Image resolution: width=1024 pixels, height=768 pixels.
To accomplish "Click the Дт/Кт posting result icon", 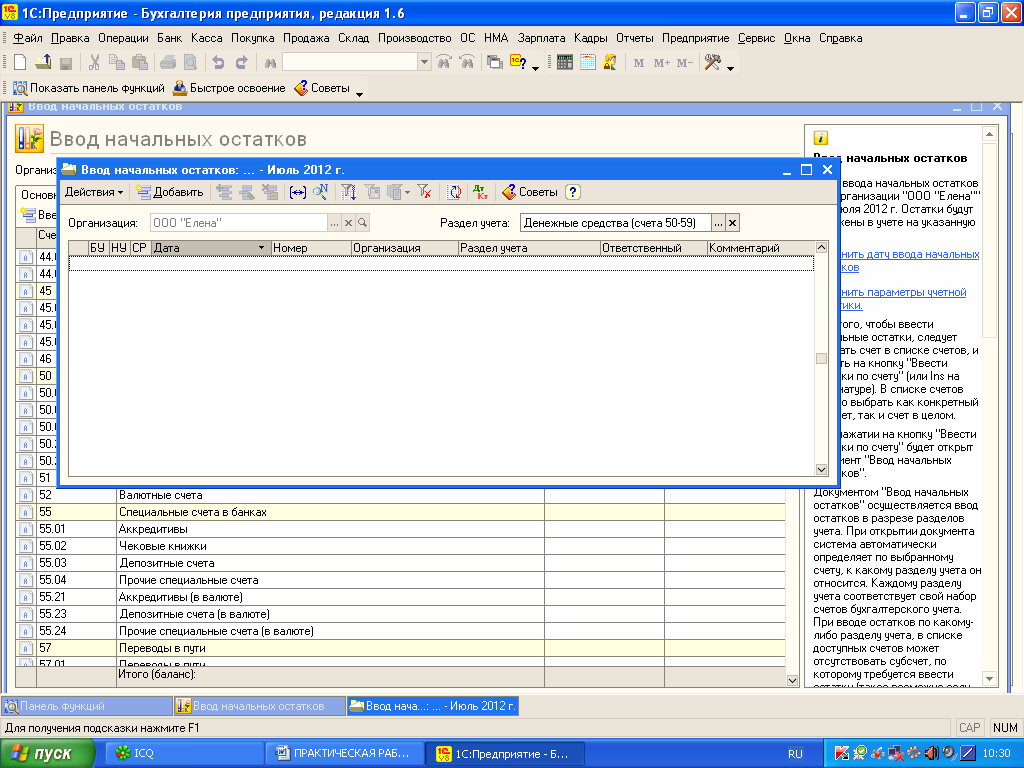I will tap(481, 192).
